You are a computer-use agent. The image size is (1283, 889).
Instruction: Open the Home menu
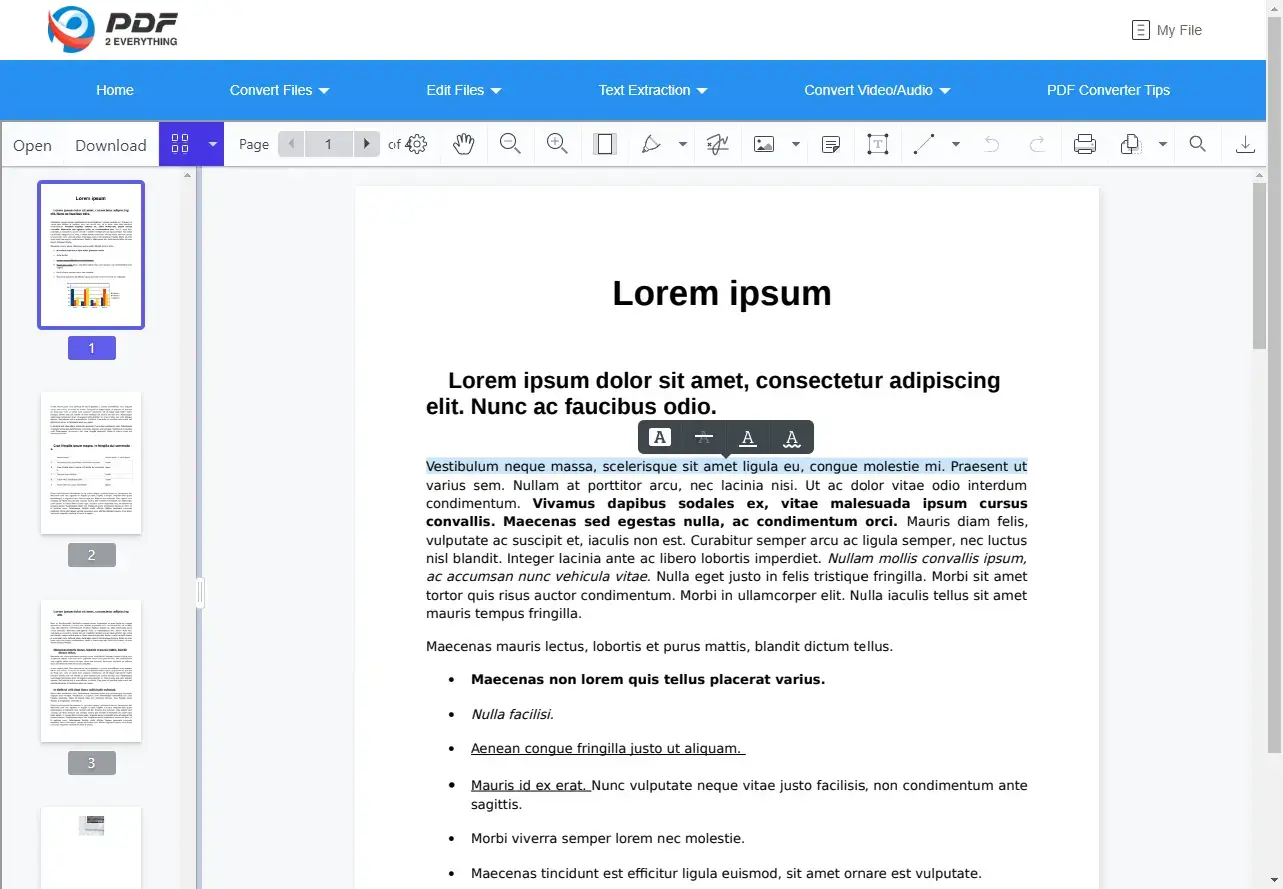pyautogui.click(x=115, y=90)
